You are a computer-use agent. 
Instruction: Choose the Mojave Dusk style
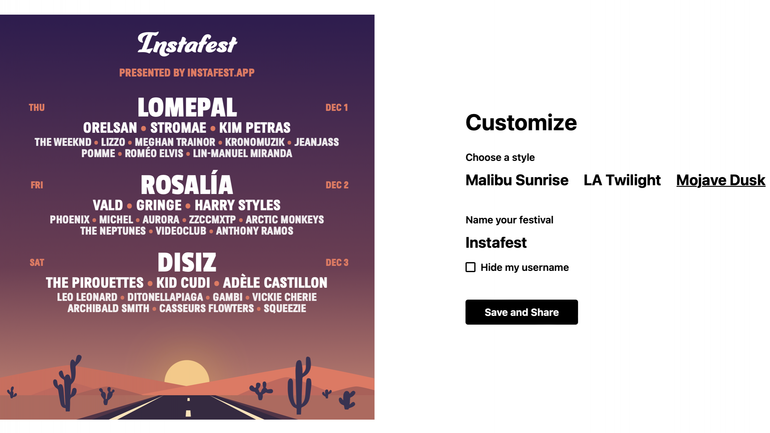720,180
